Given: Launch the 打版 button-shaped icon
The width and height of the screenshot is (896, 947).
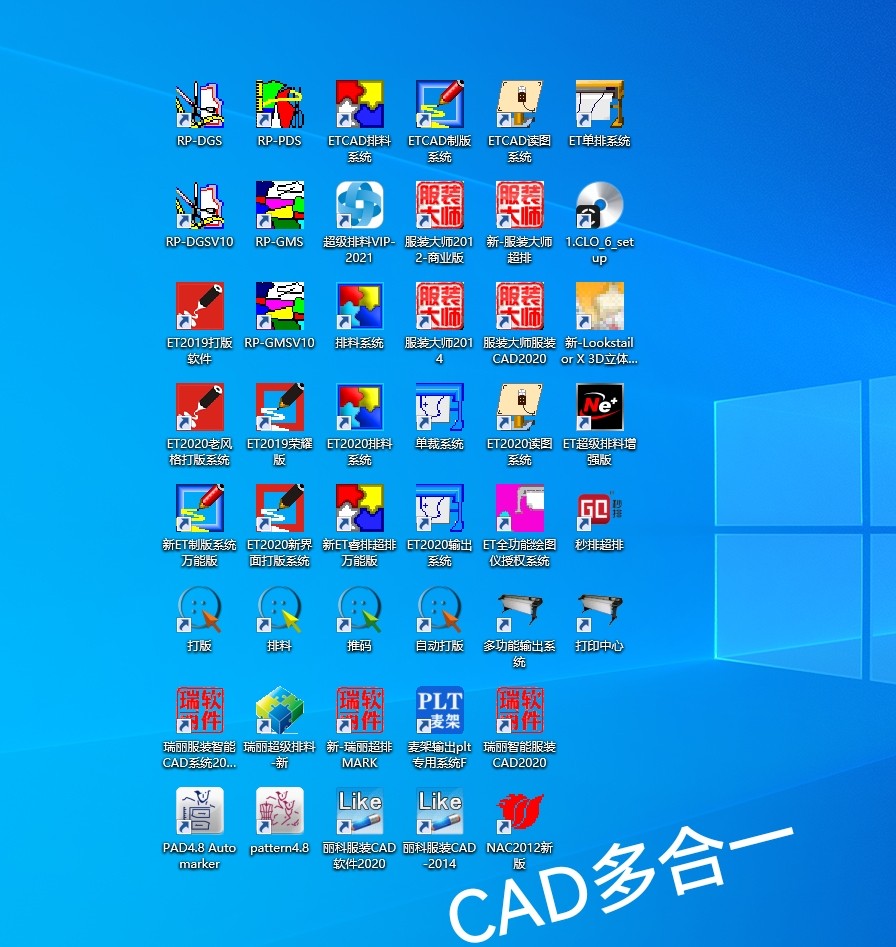Looking at the screenshot, I should 199,608.
